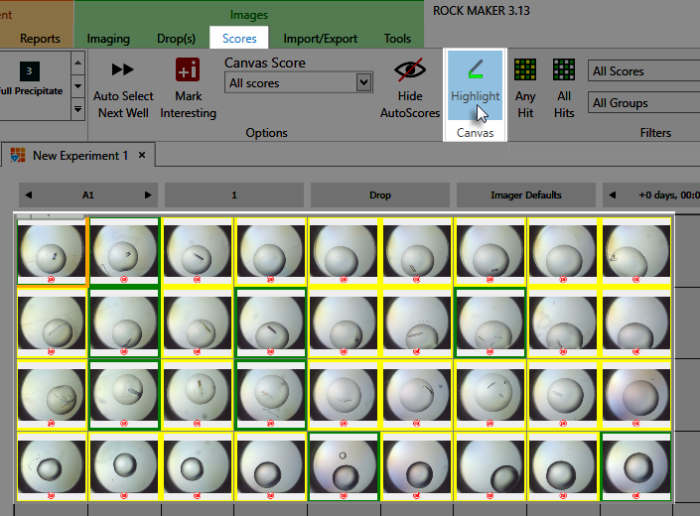700x516 pixels.
Task: Select the Any Hit filter icon
Action: point(525,70)
